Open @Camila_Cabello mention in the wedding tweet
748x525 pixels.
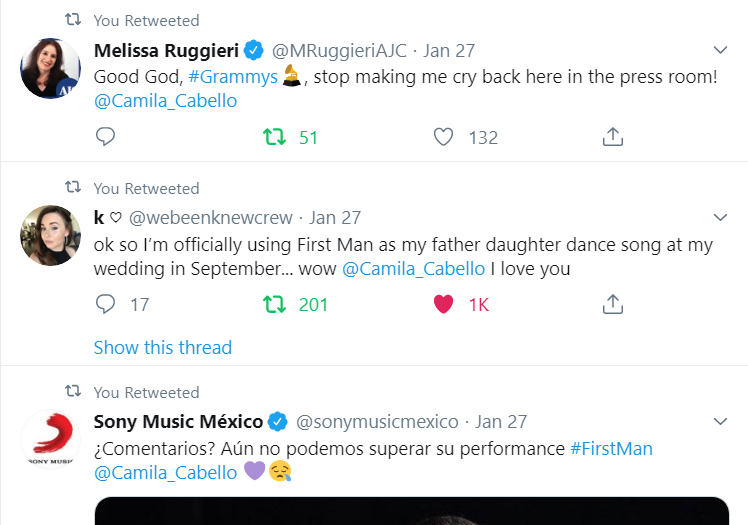click(414, 269)
